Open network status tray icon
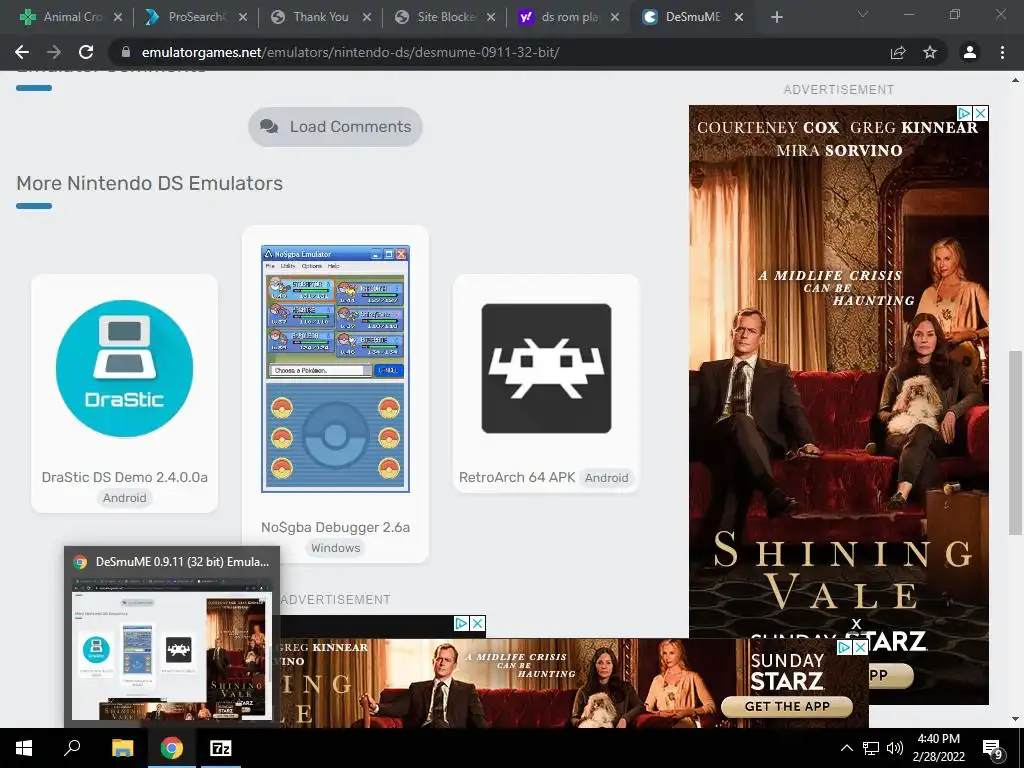This screenshot has height=768, width=1024. pyautogui.click(x=871, y=748)
